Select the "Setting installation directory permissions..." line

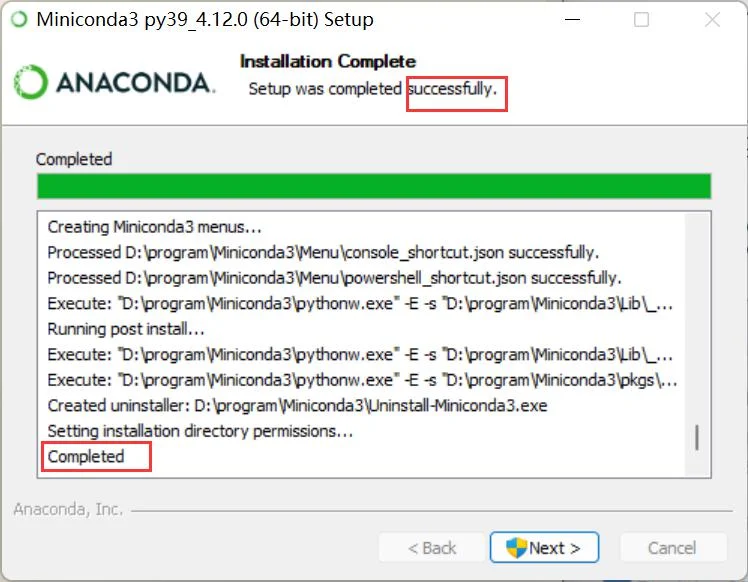[200, 431]
